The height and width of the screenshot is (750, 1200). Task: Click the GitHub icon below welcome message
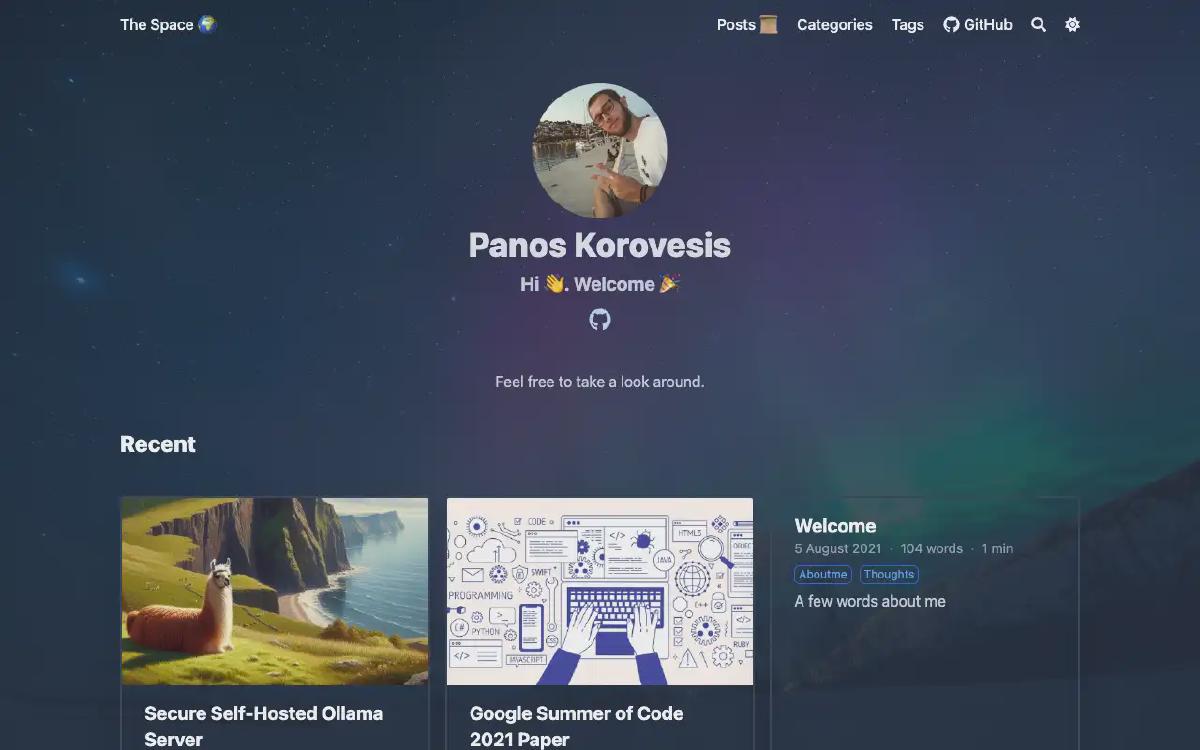[600, 320]
